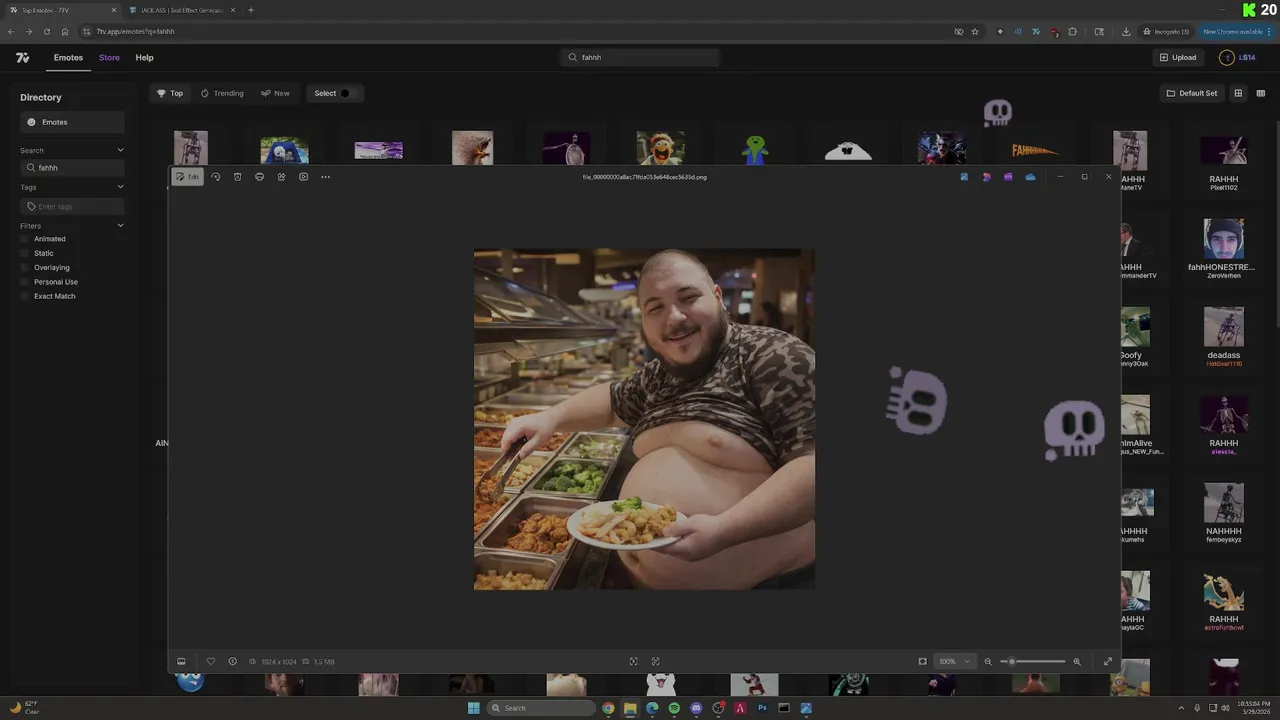Click the actual-size icon in Photos
The width and height of the screenshot is (1280, 720).
pos(655,661)
